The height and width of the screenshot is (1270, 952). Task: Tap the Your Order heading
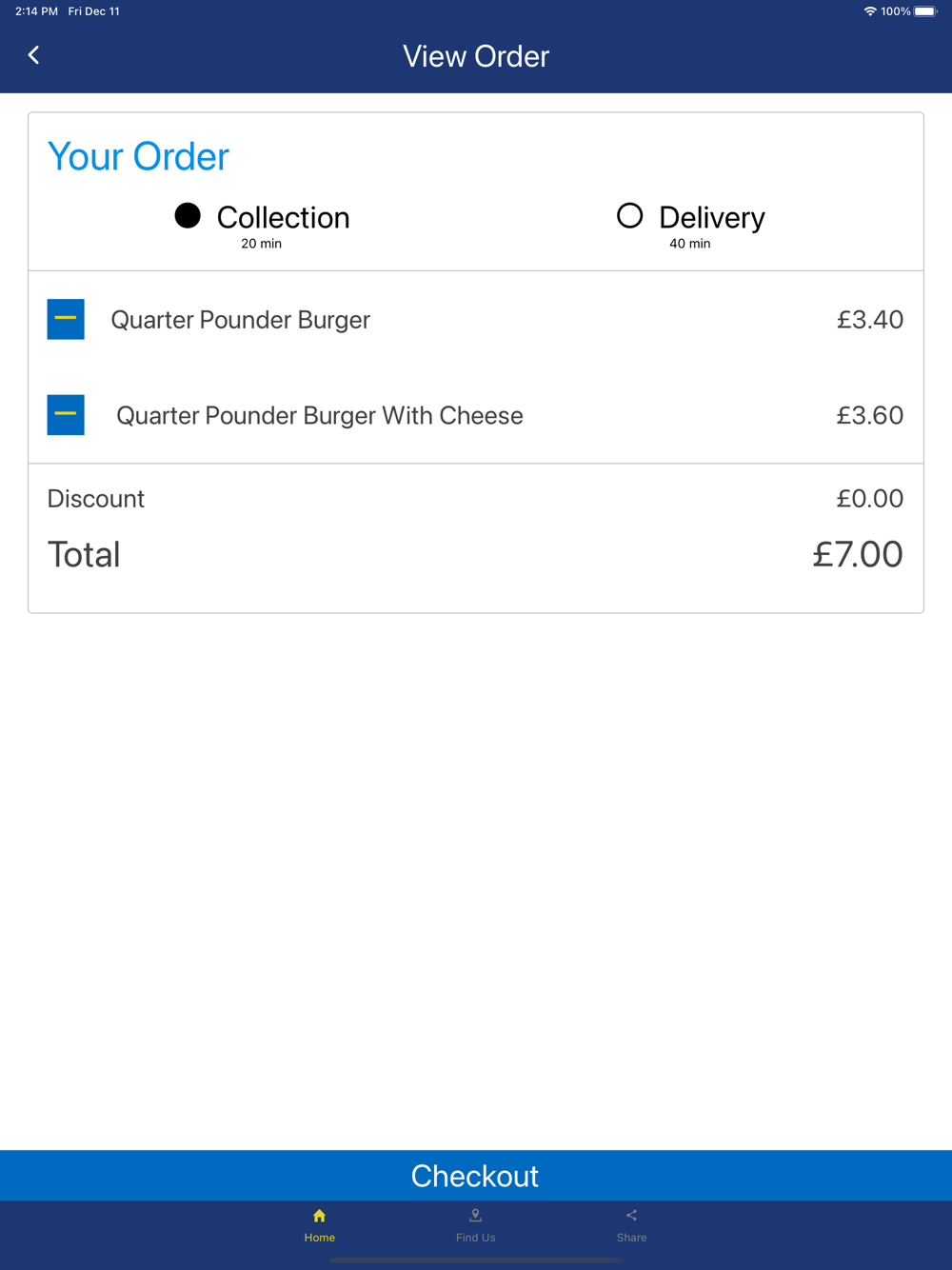[138, 157]
